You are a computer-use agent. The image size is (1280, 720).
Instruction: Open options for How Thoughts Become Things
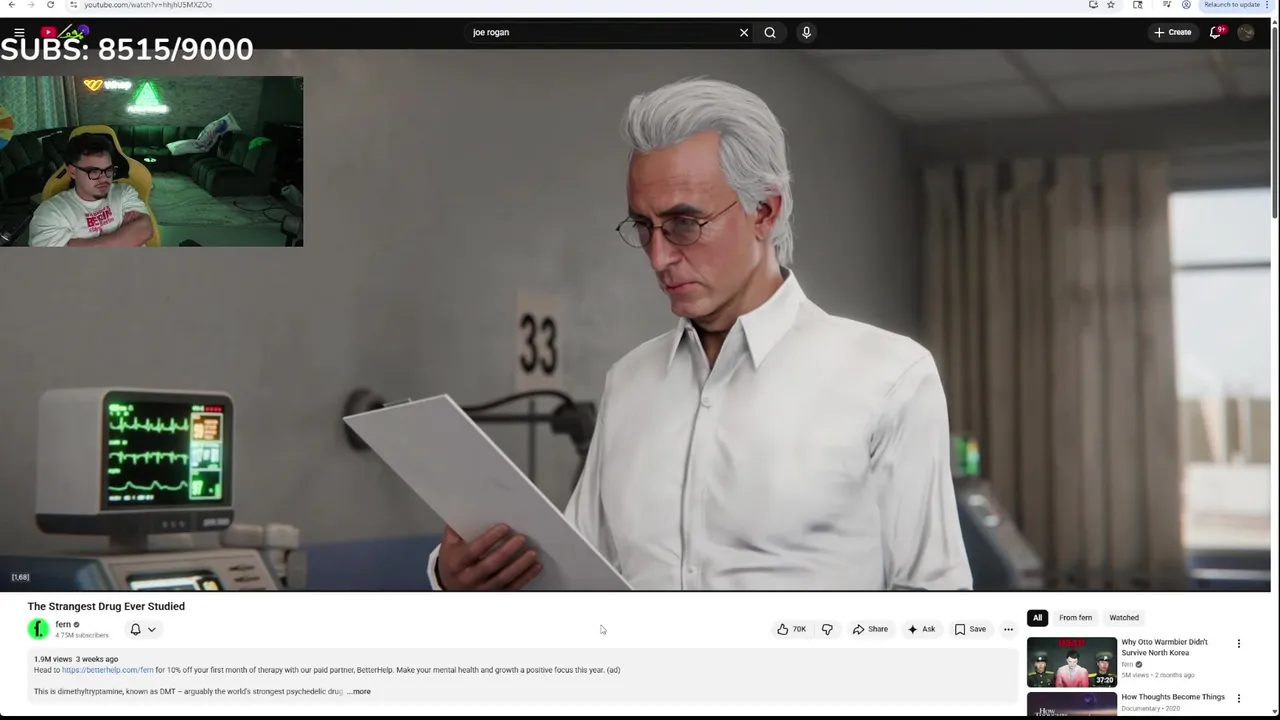(x=1238, y=698)
